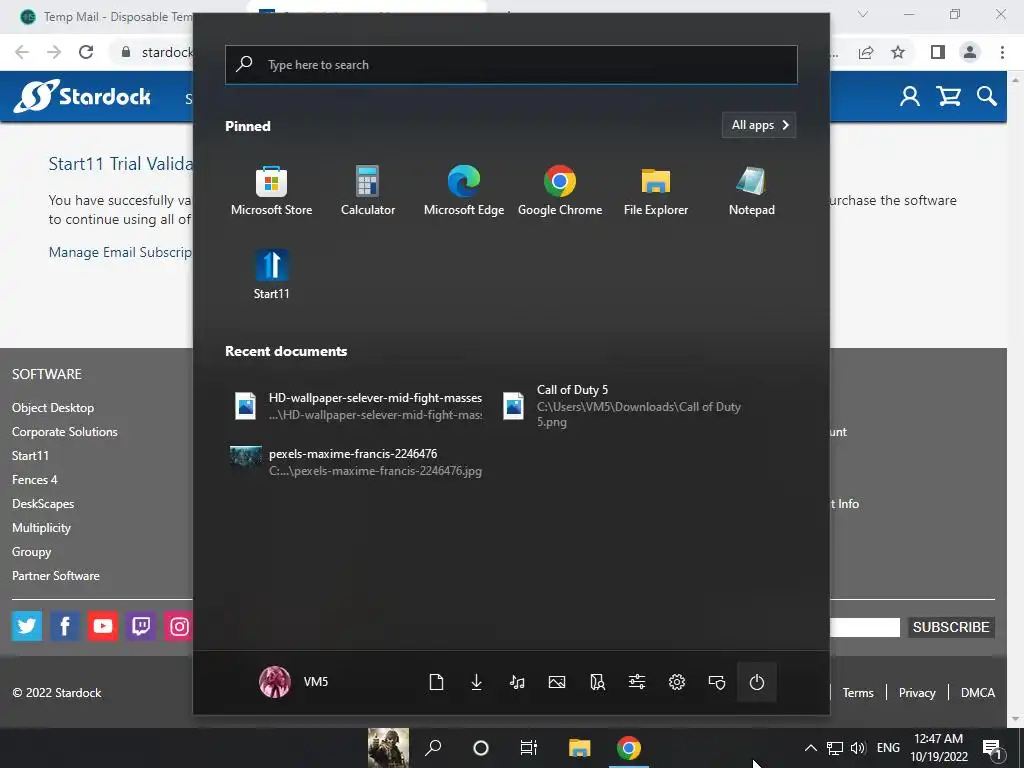The image size is (1024, 768).
Task: Open Windows Security shield icon in Start menu
Action: tap(717, 682)
